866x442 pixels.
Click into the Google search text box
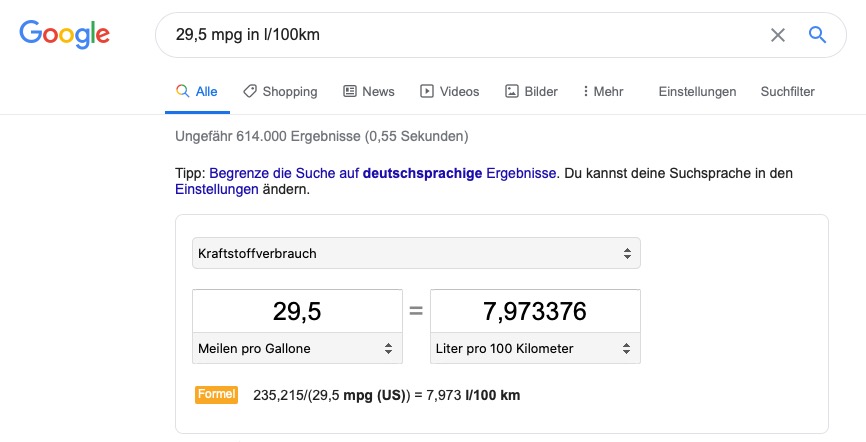click(x=460, y=35)
